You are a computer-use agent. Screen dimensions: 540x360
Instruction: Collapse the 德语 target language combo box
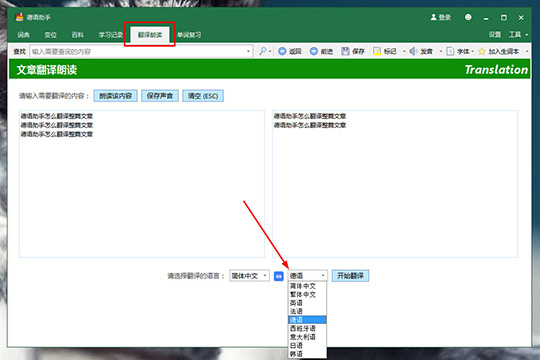[x=308, y=276]
